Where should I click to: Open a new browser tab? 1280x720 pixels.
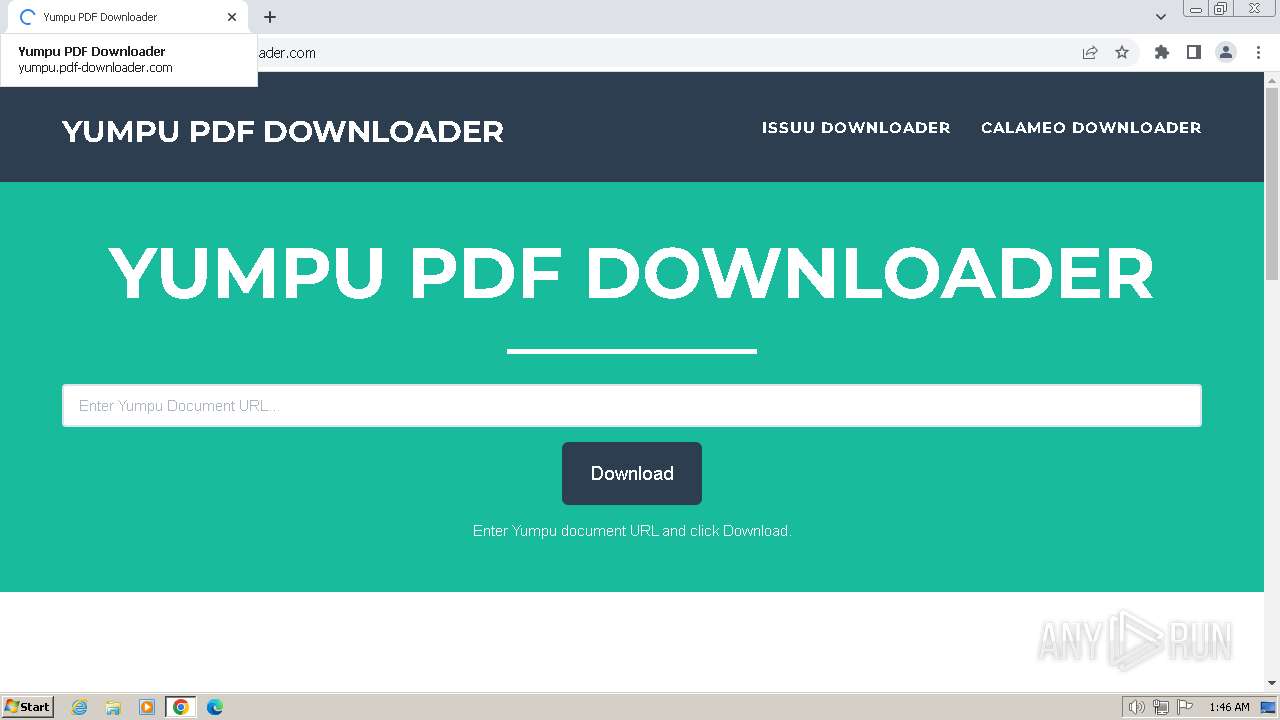[x=270, y=17]
